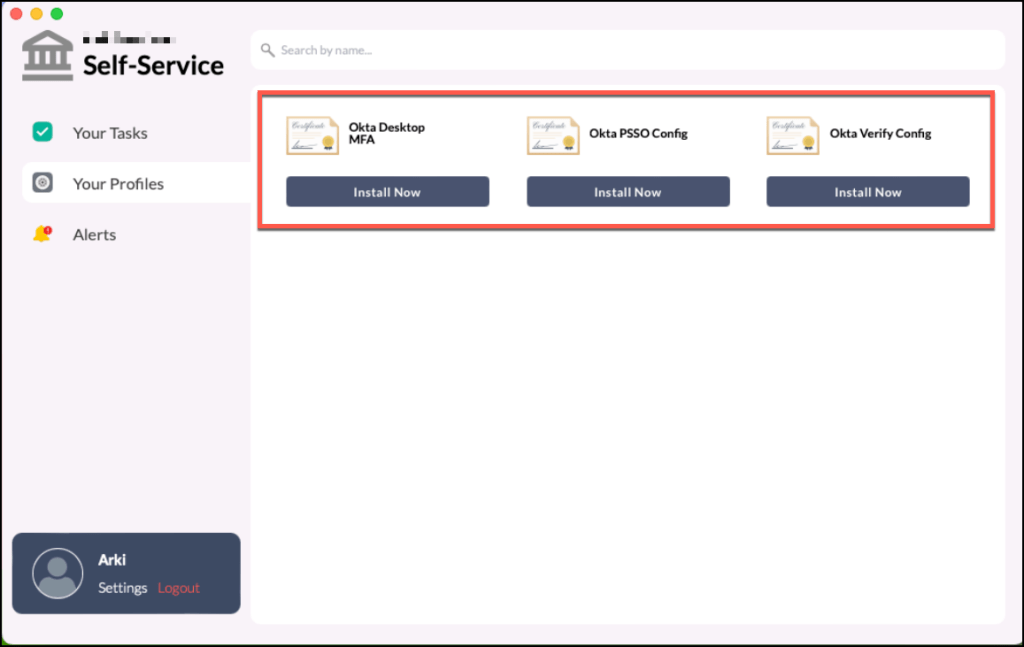
Task: Go to the Alerts section
Action: click(94, 235)
